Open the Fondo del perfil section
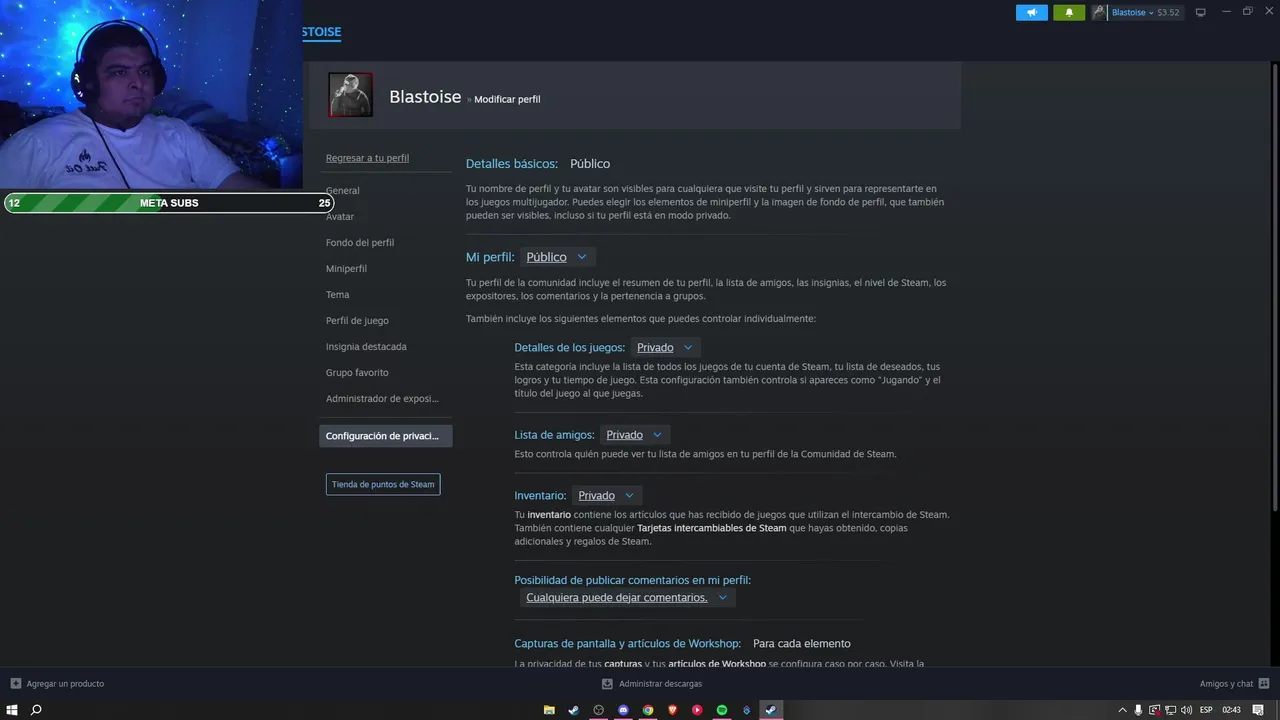Screen dimensions: 1280x720 [360, 242]
